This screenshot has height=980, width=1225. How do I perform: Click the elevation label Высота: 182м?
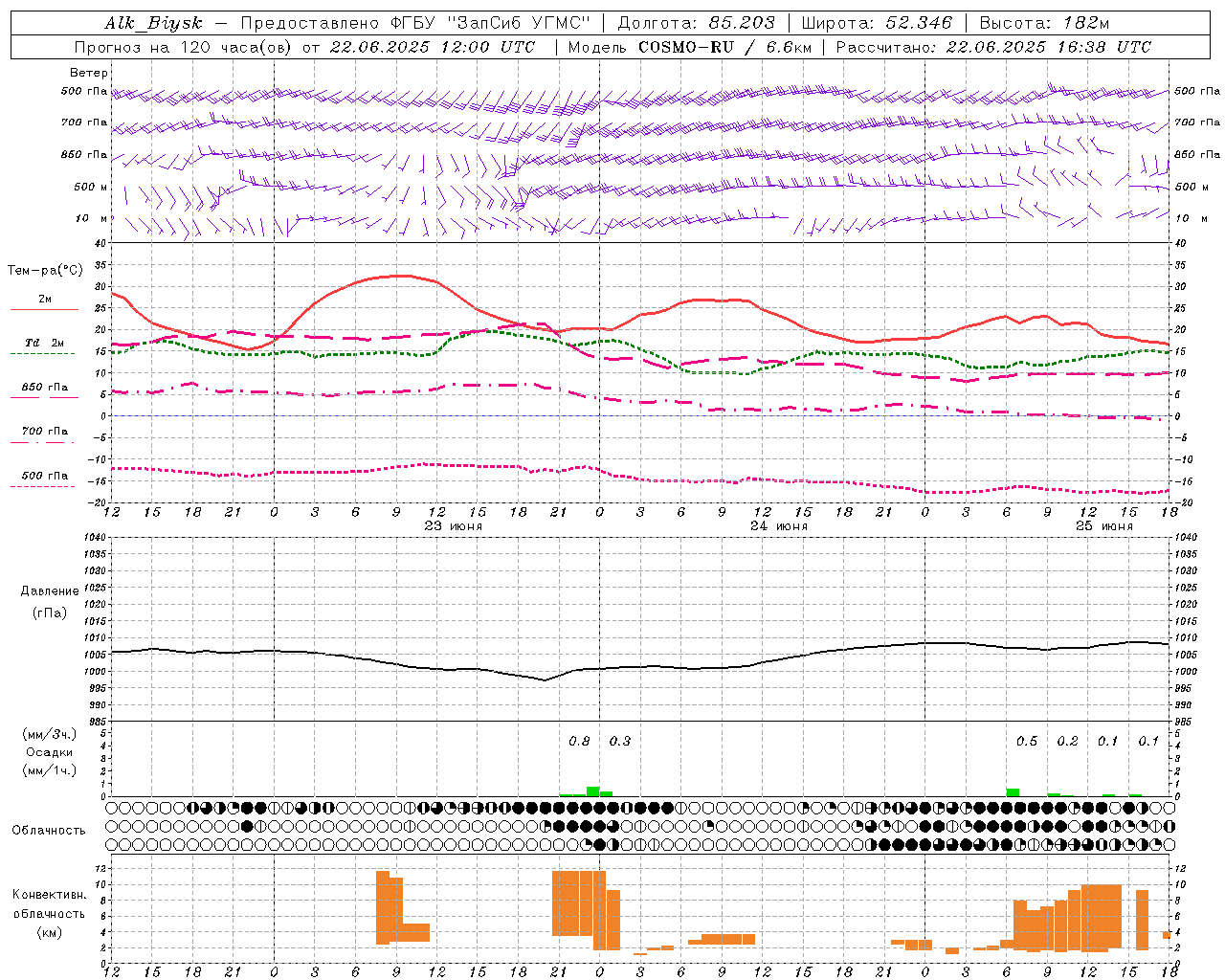pos(1044,23)
